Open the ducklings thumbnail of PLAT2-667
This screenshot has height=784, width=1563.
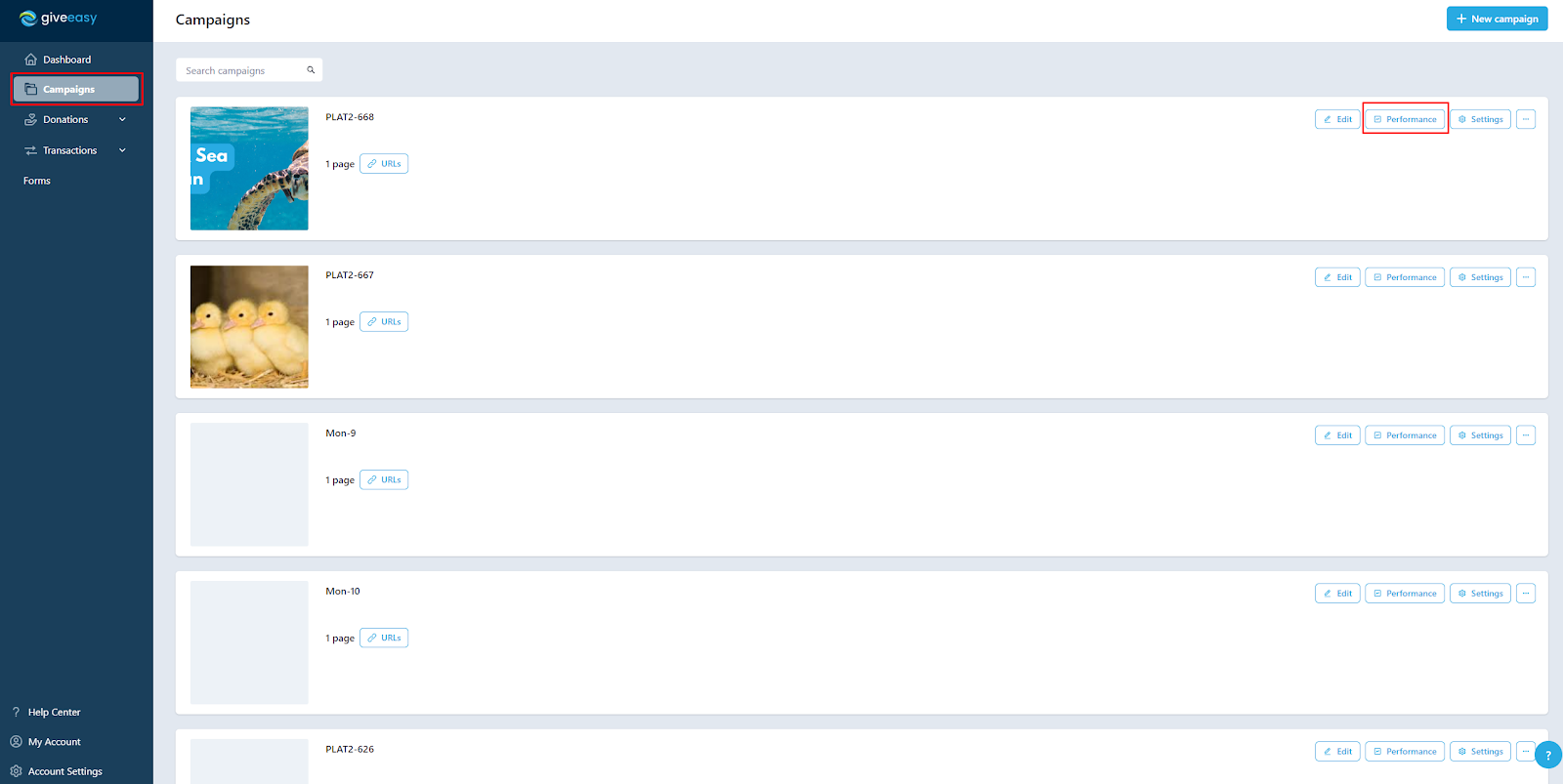pyautogui.click(x=249, y=327)
